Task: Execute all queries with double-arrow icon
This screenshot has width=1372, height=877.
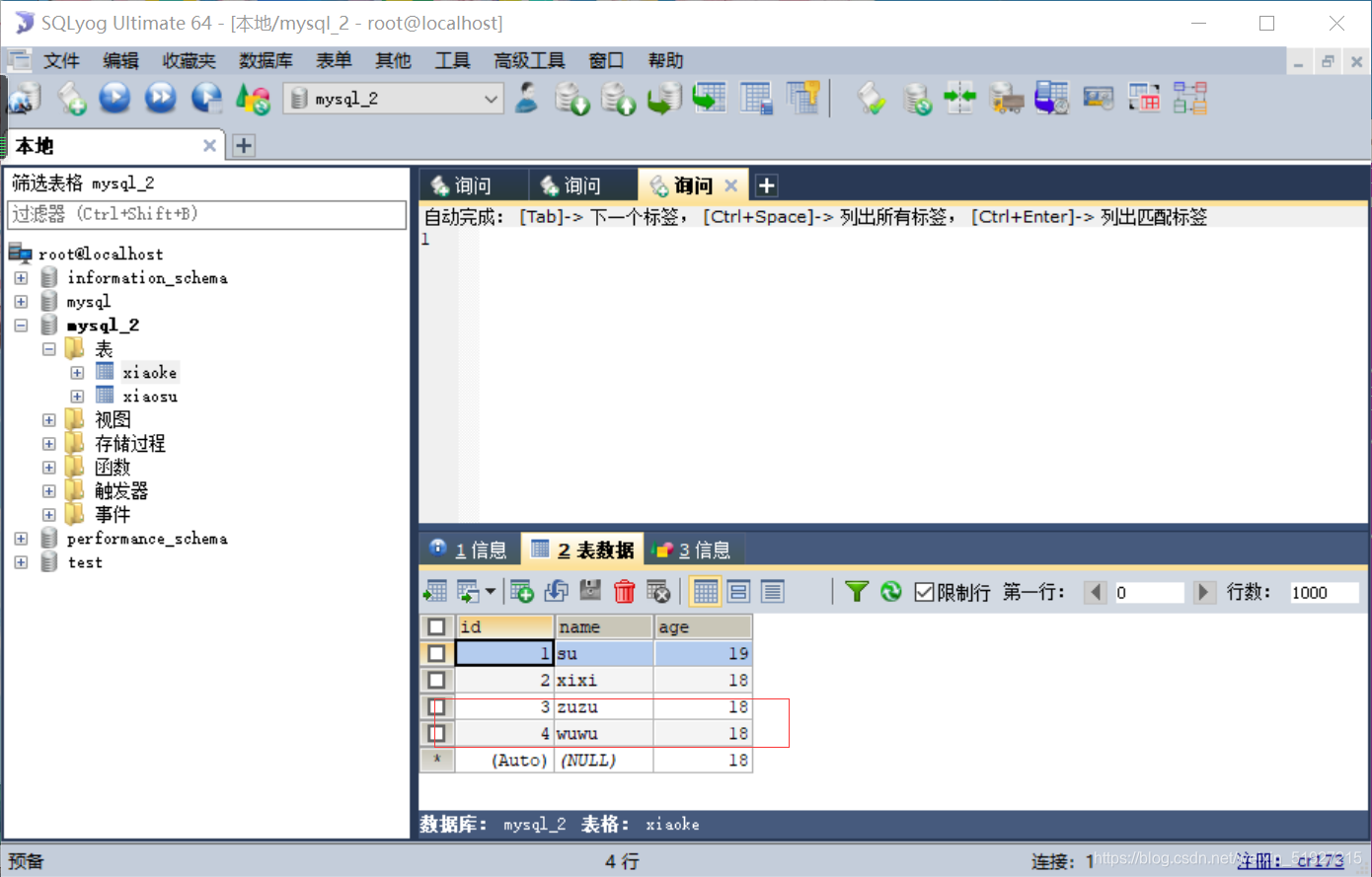Action: (x=161, y=98)
